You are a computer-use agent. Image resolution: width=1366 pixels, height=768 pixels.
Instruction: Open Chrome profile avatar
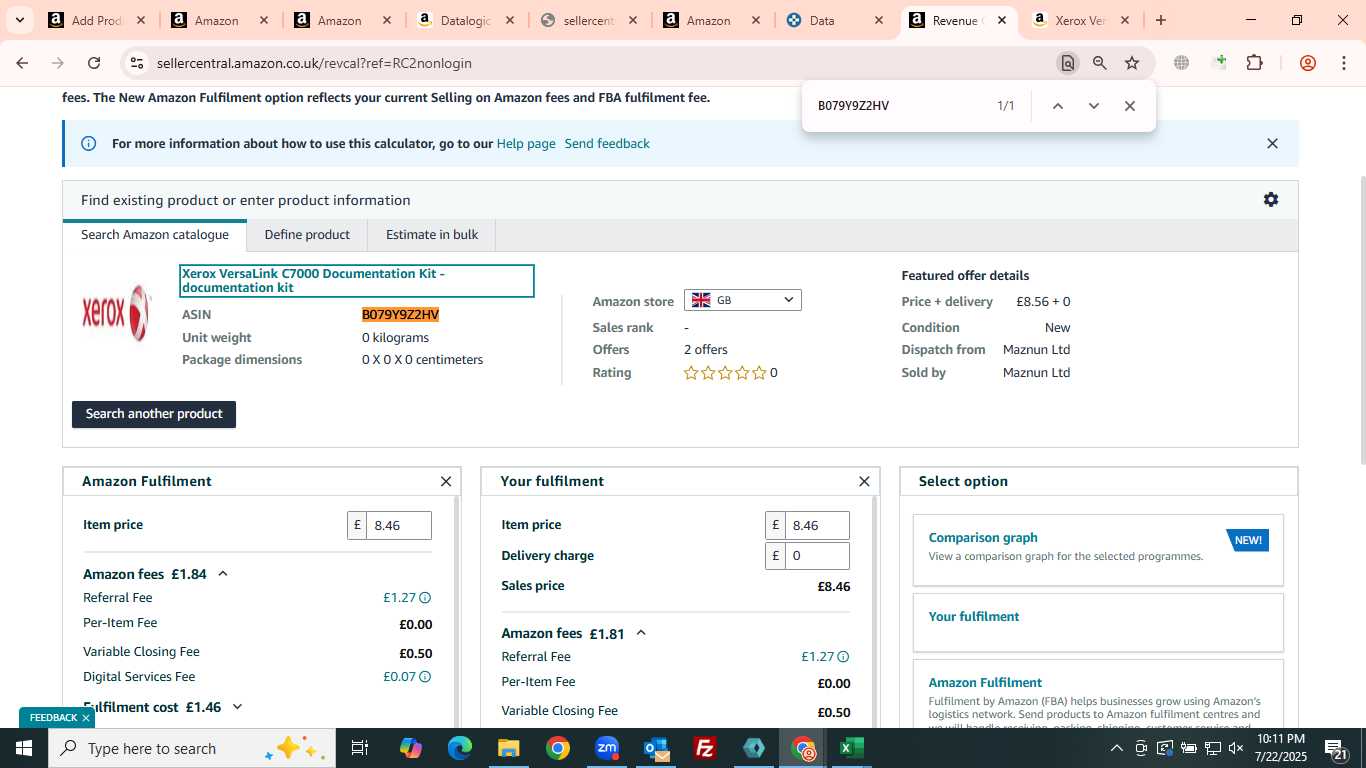(1307, 63)
